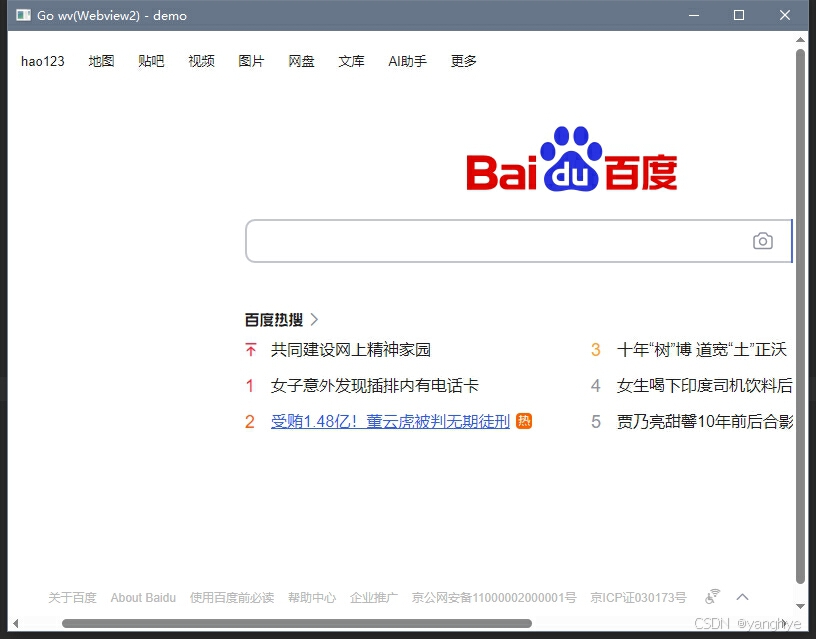816x639 pixels.
Task: Open hao123 navigation link
Action: (x=43, y=61)
